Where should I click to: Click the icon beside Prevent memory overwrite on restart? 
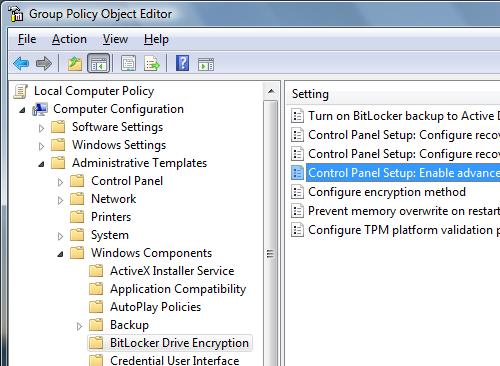click(x=297, y=211)
